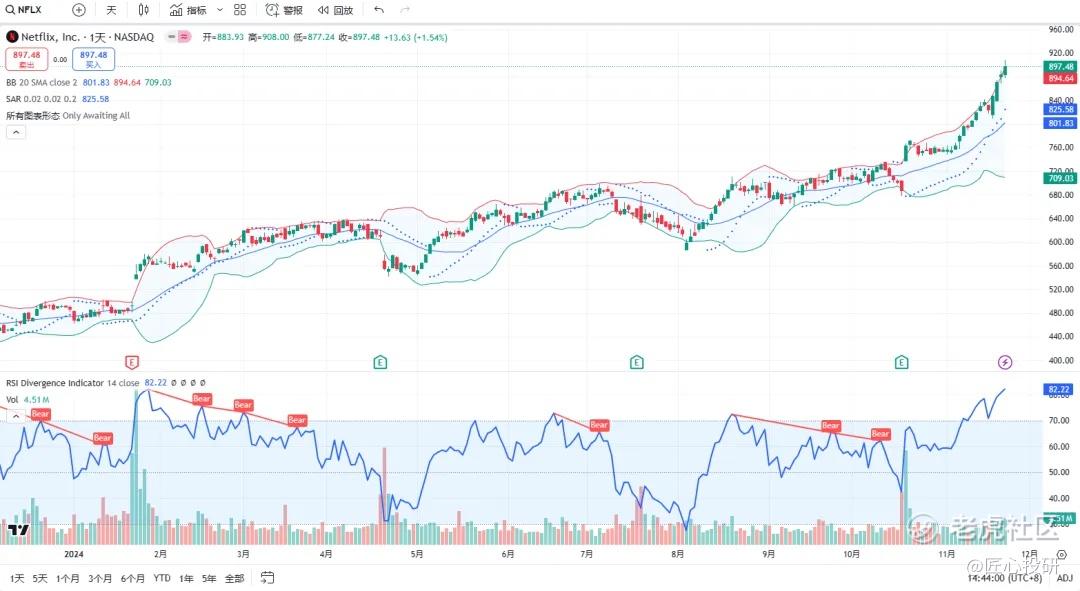Viewport: 1080px width, 591px height.
Task: Collapse the indicator legend chevron
Action: [x=16, y=132]
